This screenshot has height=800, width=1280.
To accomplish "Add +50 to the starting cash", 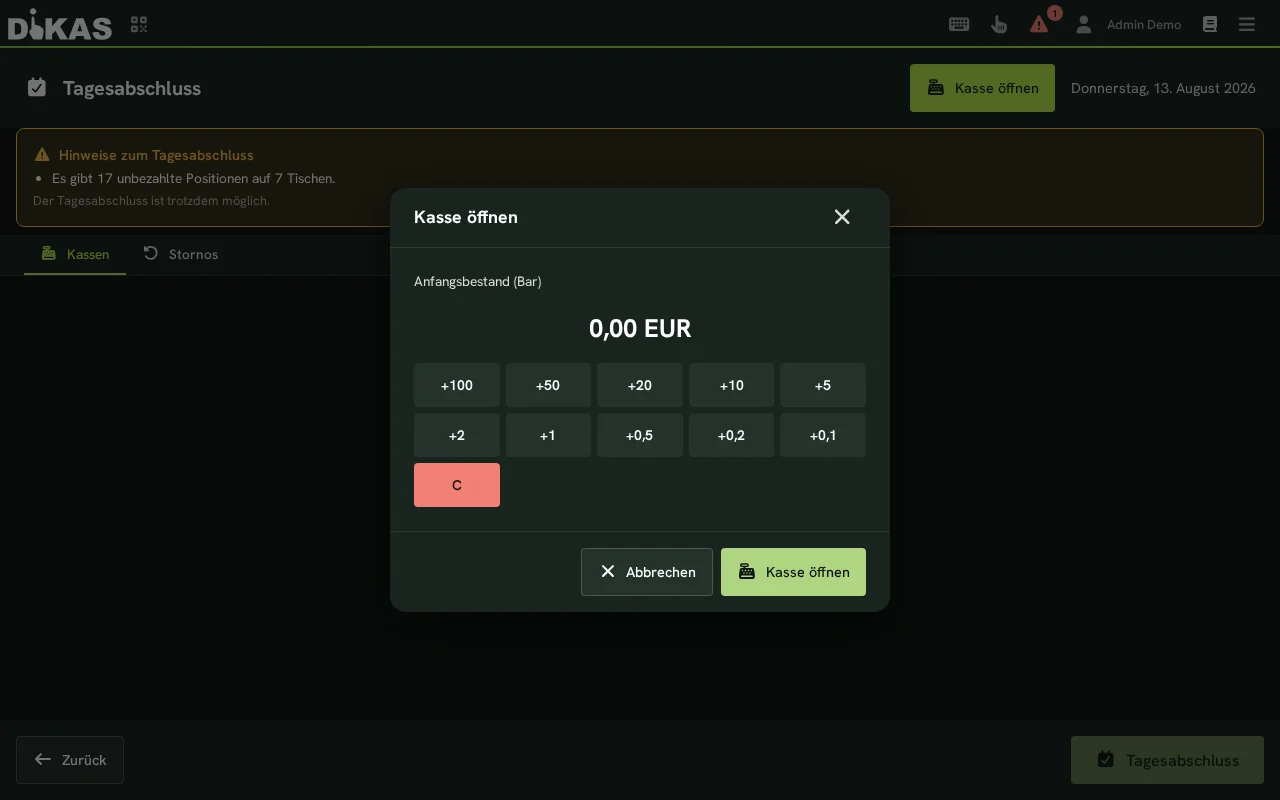I will point(548,385).
